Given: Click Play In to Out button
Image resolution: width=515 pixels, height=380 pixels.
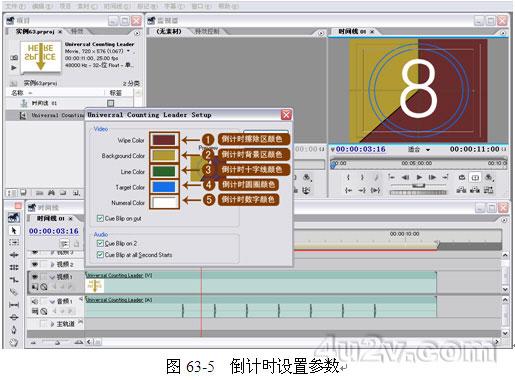Looking at the screenshot, I should coord(376,190).
